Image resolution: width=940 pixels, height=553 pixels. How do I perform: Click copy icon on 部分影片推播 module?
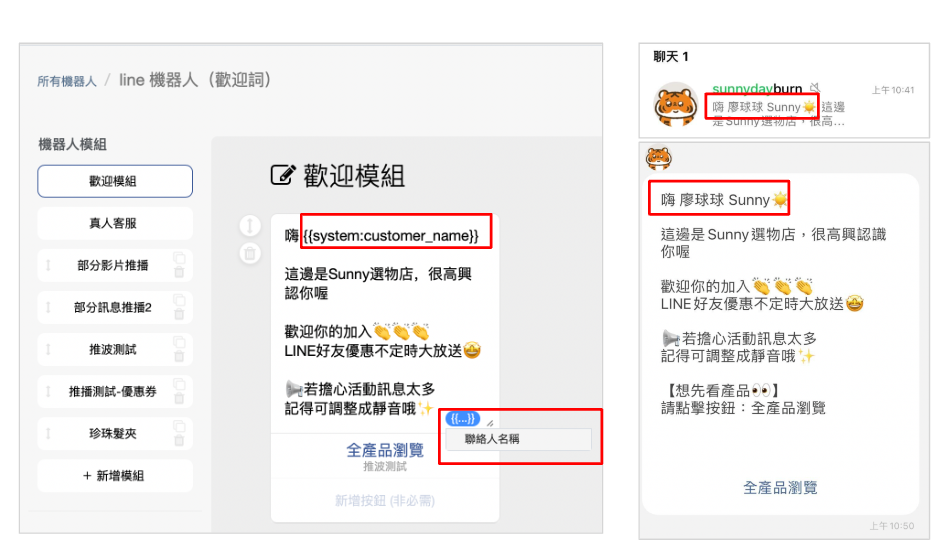point(179,258)
